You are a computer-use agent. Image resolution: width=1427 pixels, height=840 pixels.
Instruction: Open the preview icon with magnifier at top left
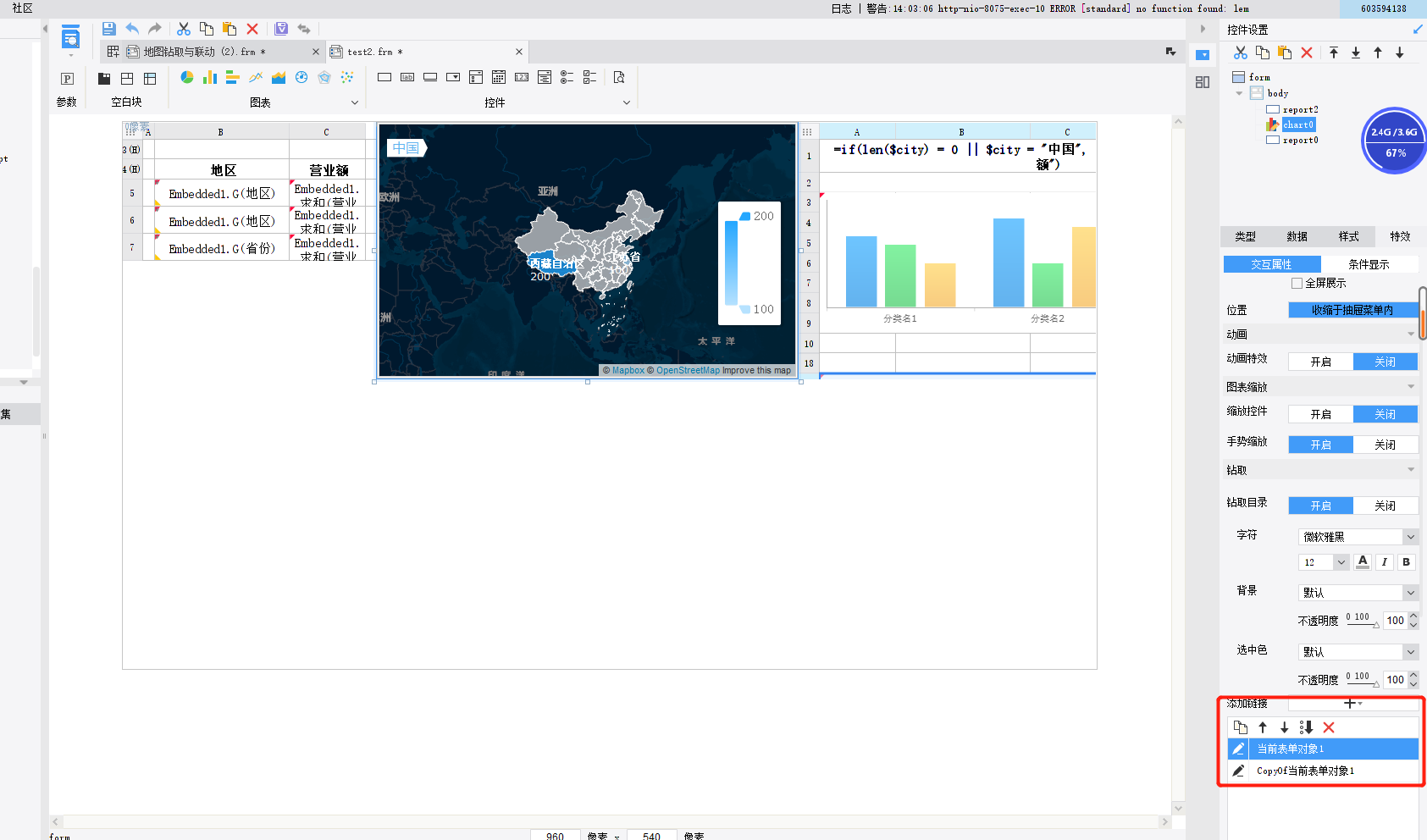(70, 37)
